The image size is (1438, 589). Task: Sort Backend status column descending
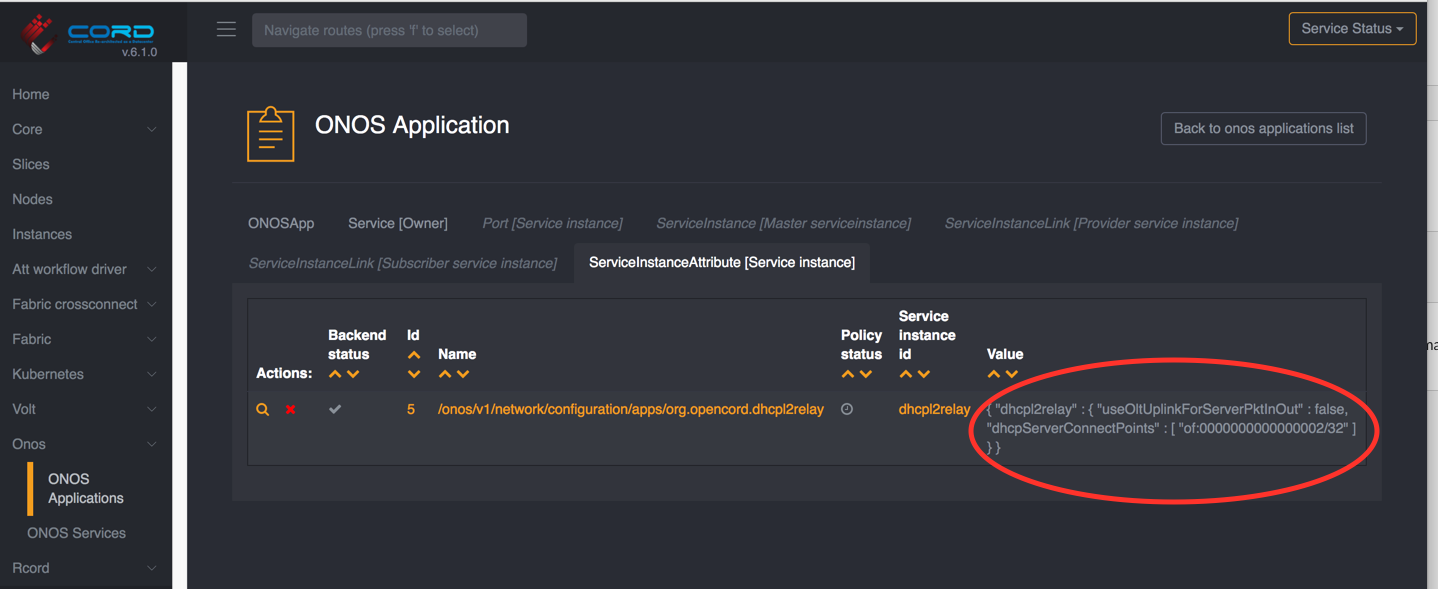(x=353, y=374)
